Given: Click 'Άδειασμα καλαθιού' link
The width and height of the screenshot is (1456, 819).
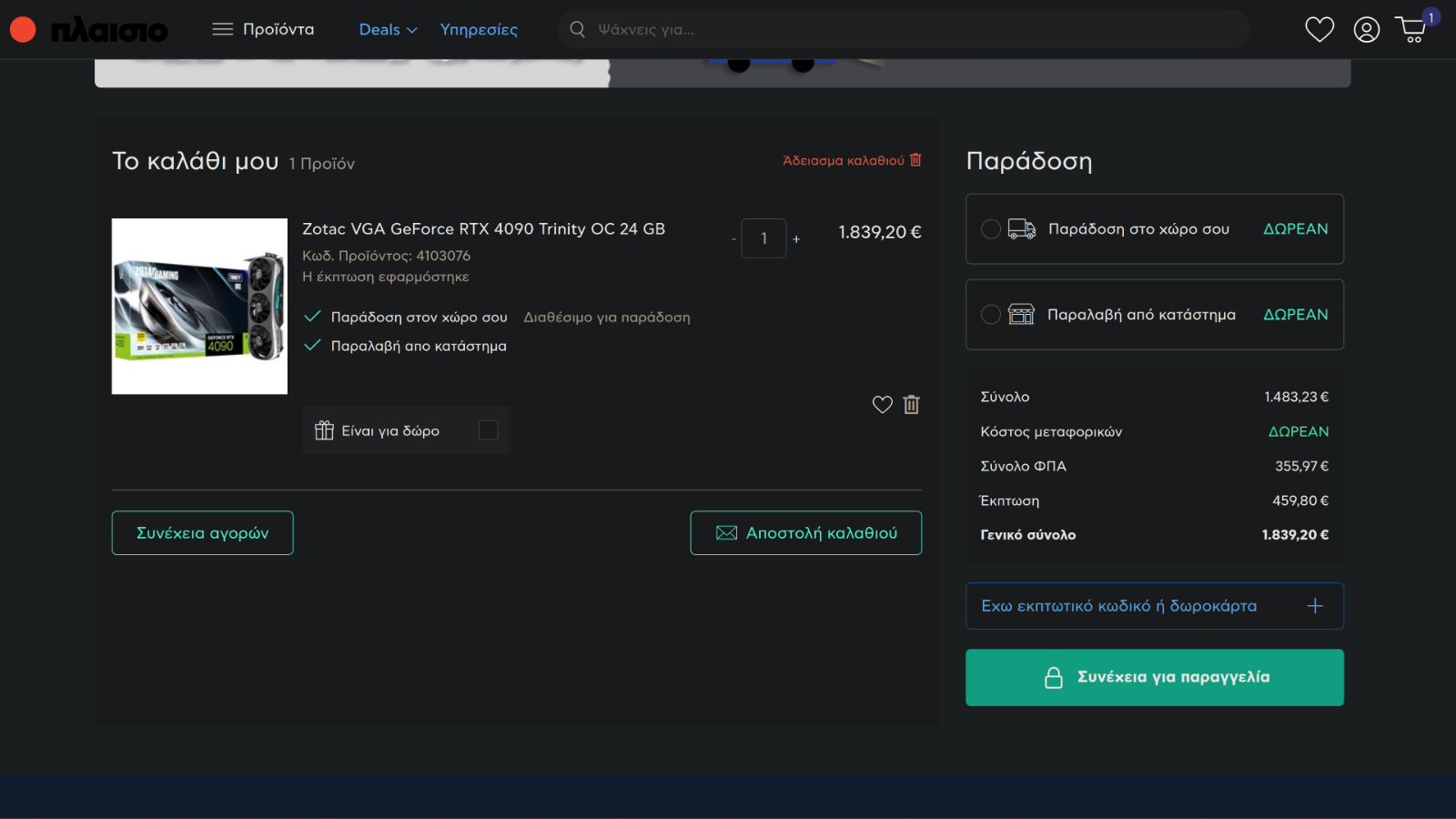Looking at the screenshot, I should click(x=853, y=160).
